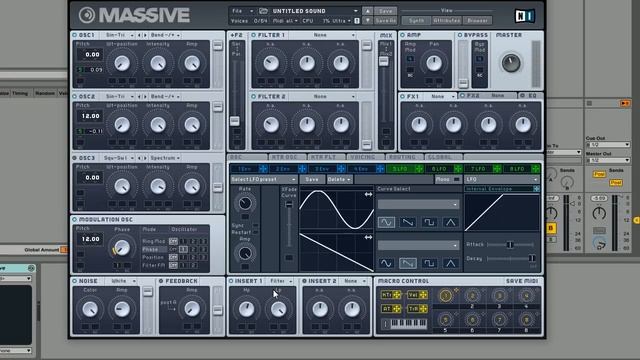640x360 pixels.
Task: Click the NI logo icon
Action: (524, 16)
